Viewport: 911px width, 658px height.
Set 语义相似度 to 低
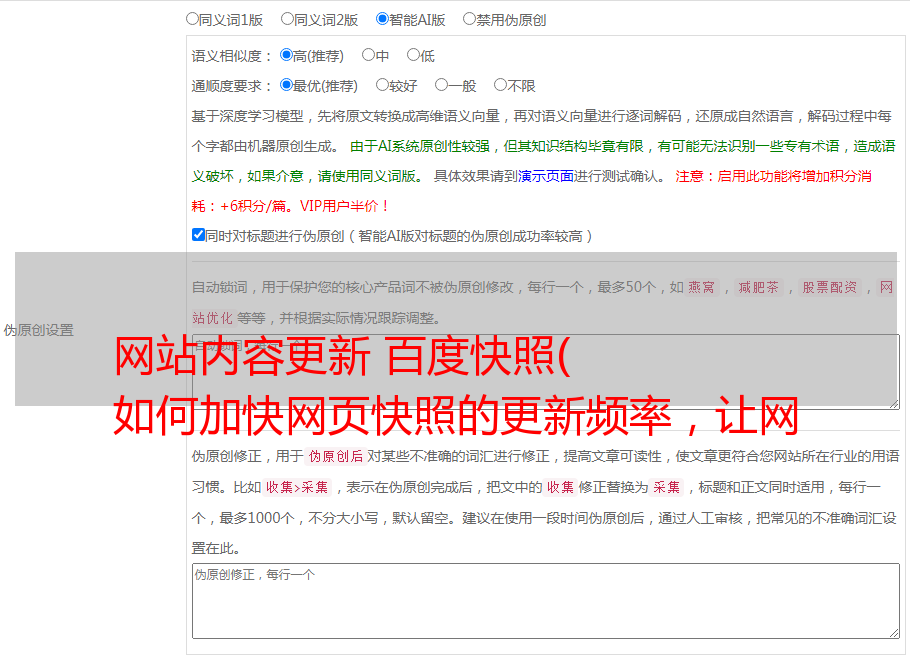tap(413, 55)
